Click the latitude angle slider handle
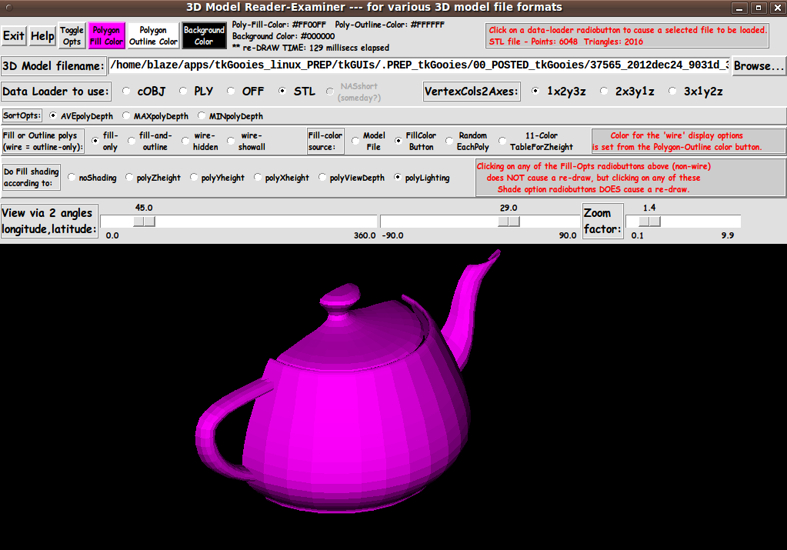Image resolution: width=787 pixels, height=550 pixels. (x=508, y=221)
